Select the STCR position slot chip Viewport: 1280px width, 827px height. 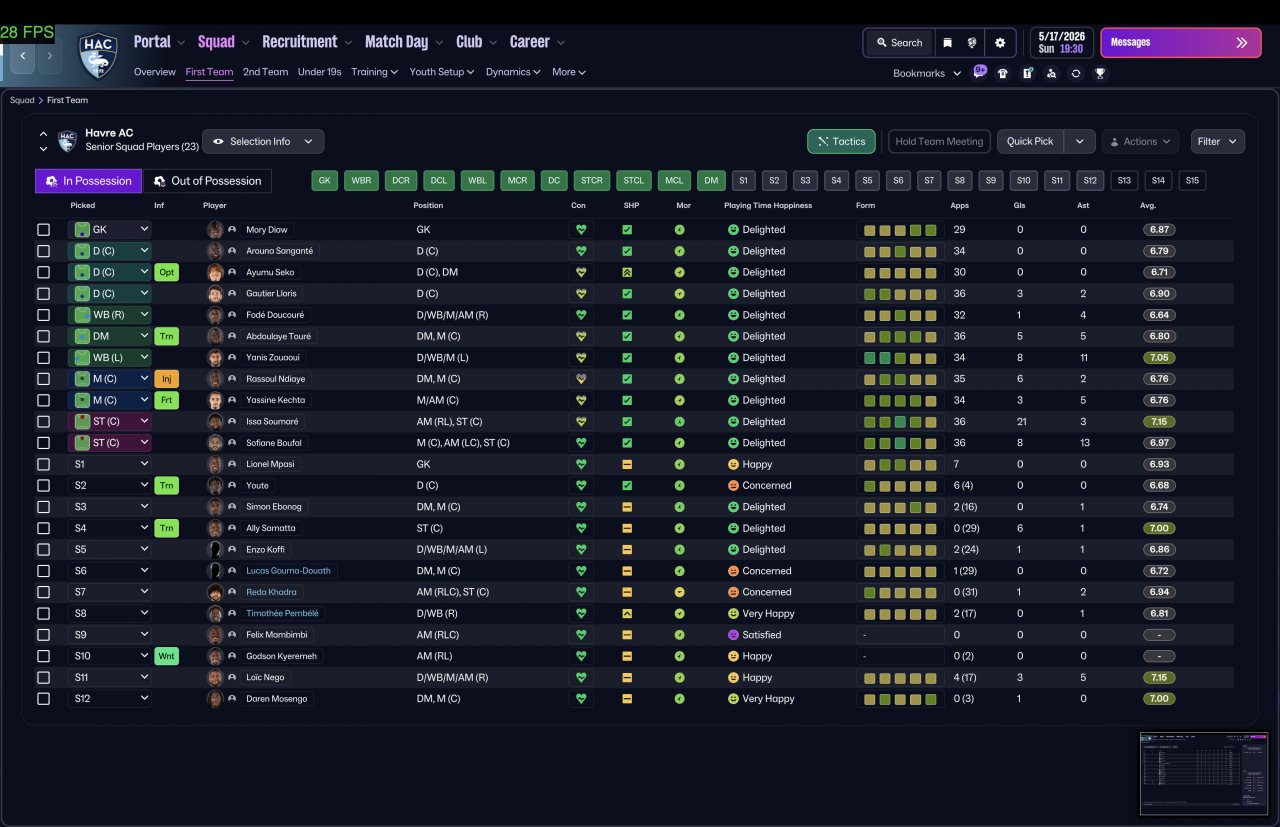pos(591,181)
